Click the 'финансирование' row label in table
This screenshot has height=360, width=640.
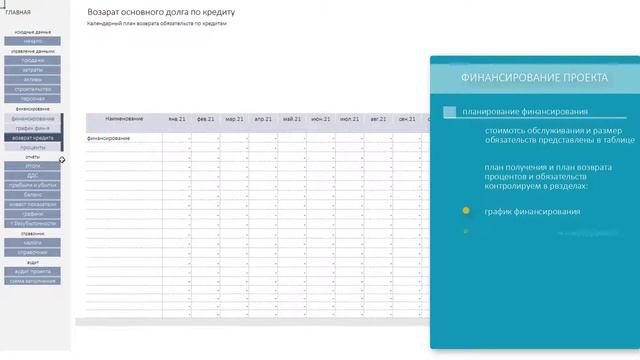108,138
